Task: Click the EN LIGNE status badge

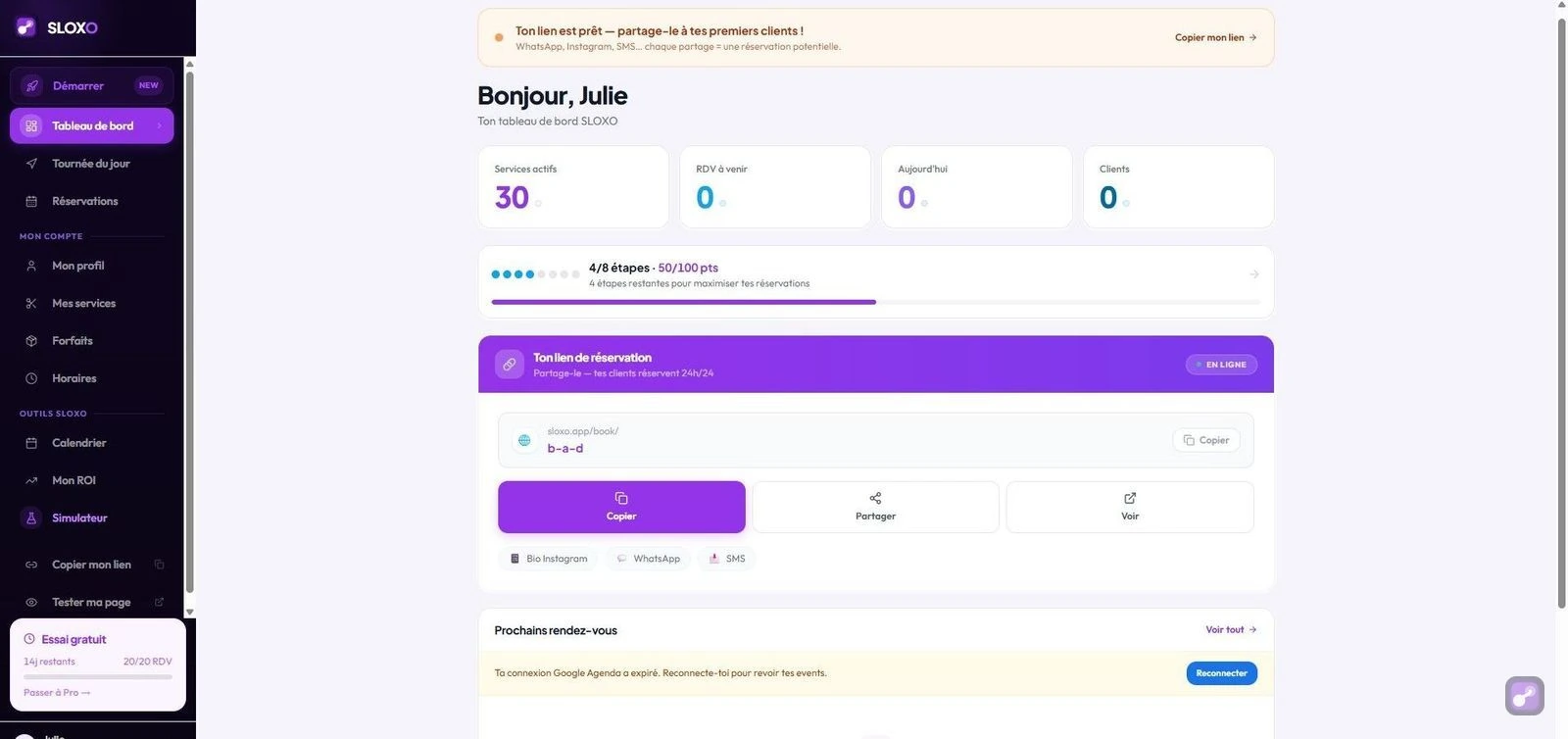Action: coord(1221,365)
